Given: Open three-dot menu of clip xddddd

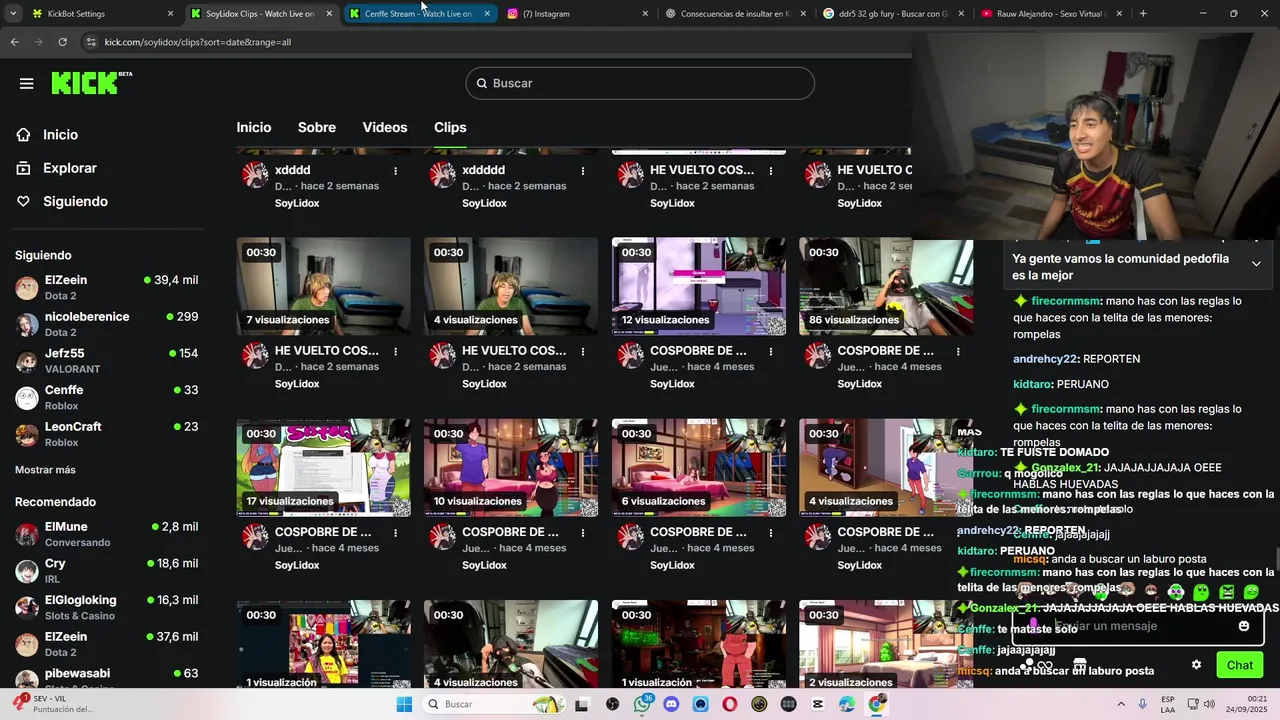Looking at the screenshot, I should tap(583, 171).
